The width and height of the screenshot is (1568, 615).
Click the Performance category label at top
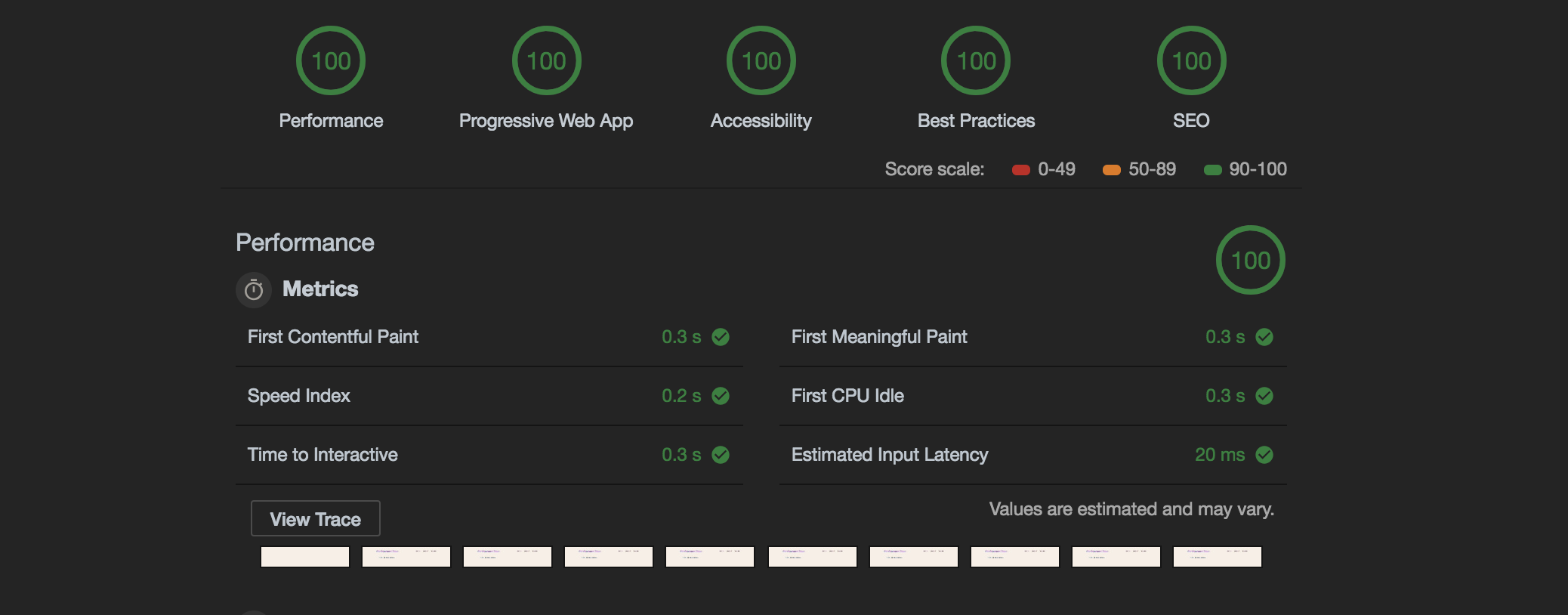point(331,121)
